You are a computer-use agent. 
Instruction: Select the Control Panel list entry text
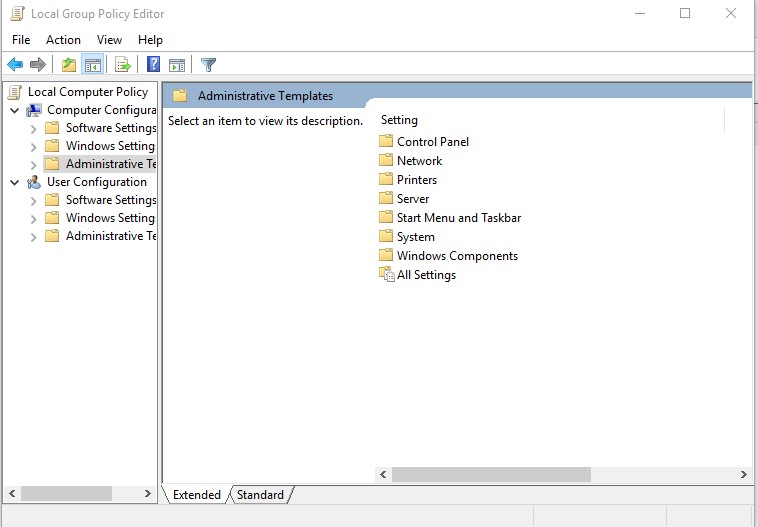pyautogui.click(x=433, y=142)
